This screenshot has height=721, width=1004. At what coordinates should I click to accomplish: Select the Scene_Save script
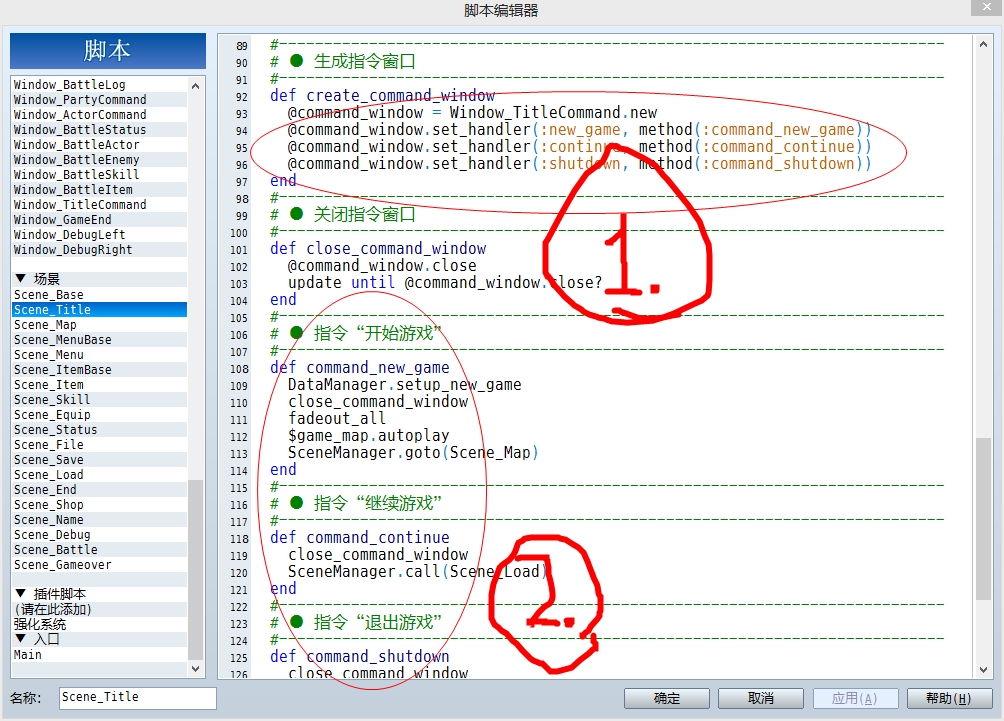(x=100, y=460)
